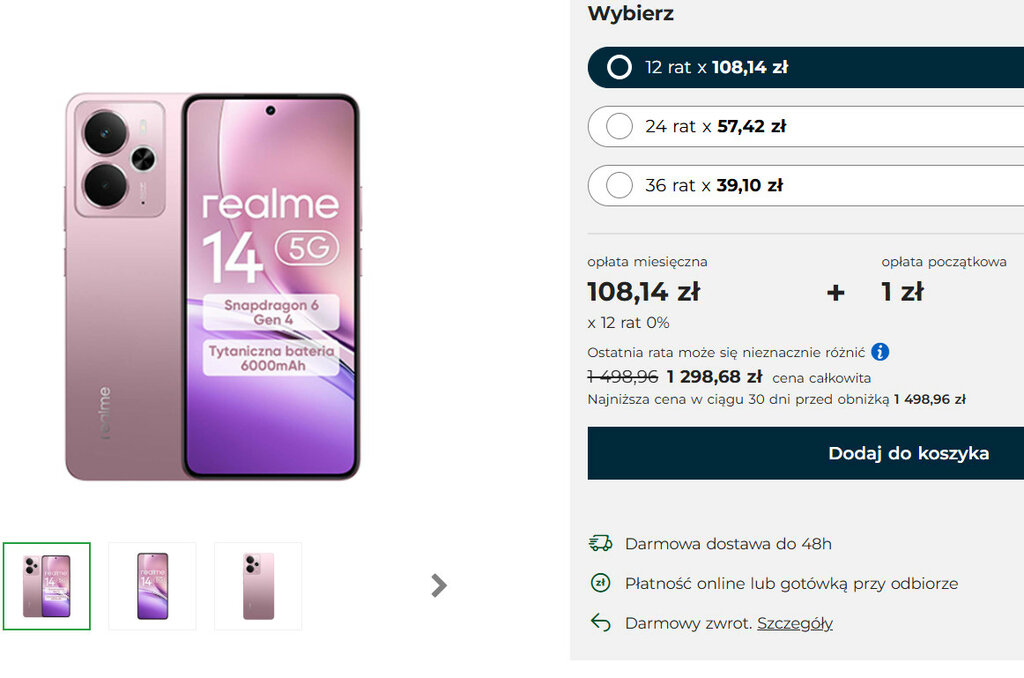View the second thumbnail showing phone screen
This screenshot has height=678, width=1024.
[152, 586]
